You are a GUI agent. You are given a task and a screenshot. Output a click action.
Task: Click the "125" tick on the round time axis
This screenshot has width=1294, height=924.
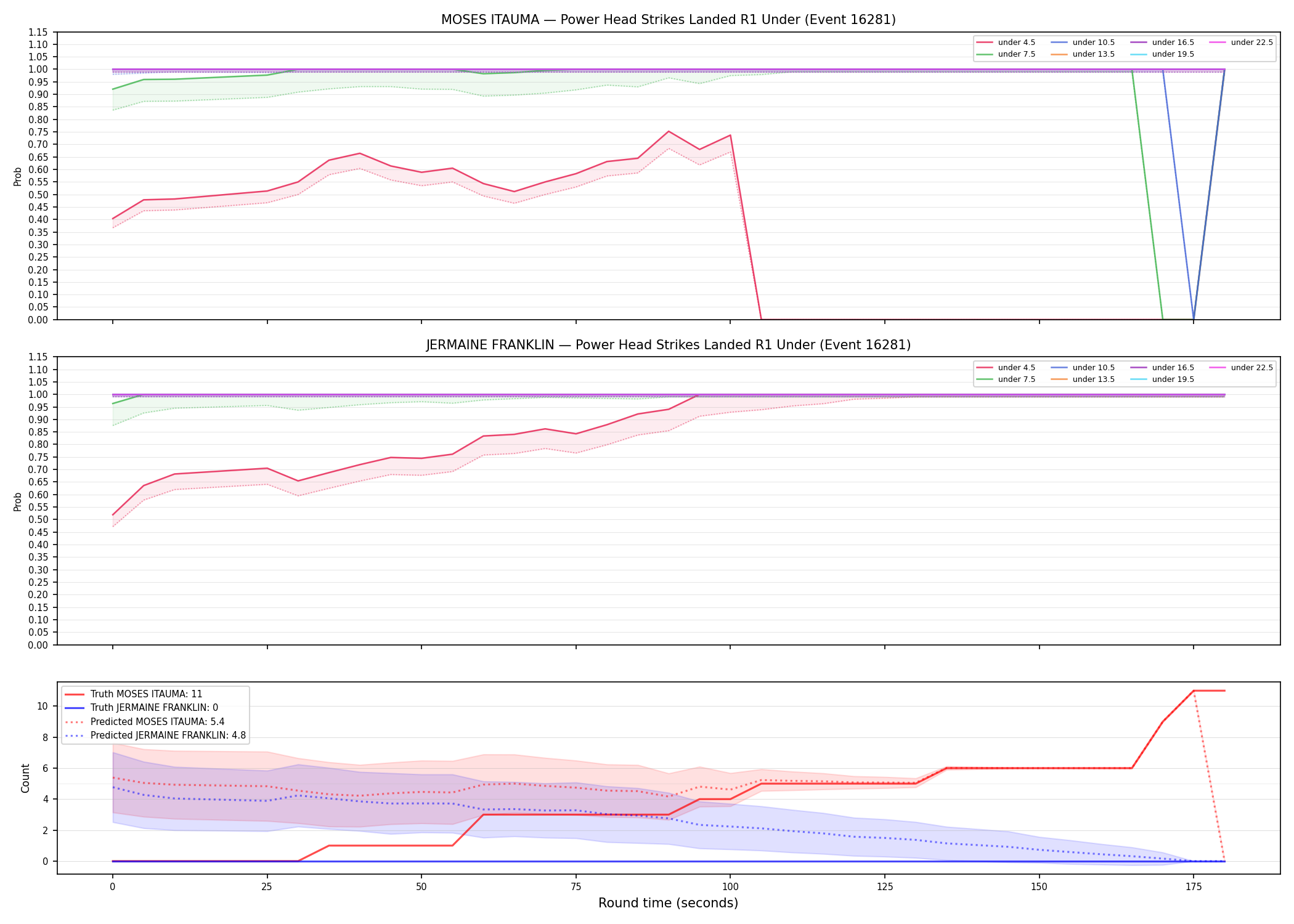[885, 887]
